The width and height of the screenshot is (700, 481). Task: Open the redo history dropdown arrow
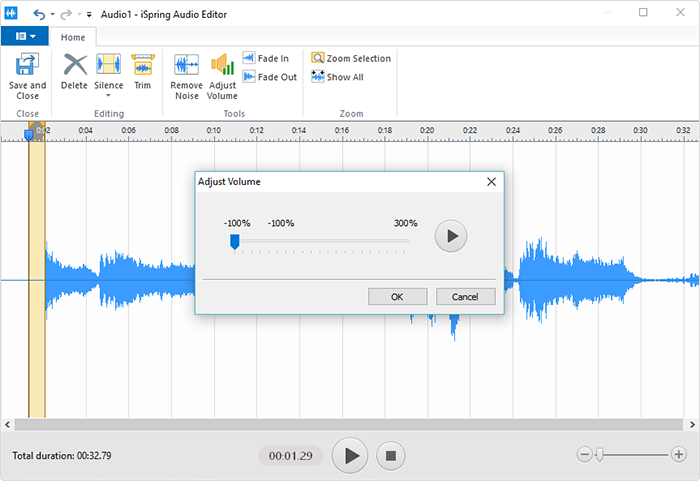click(79, 14)
